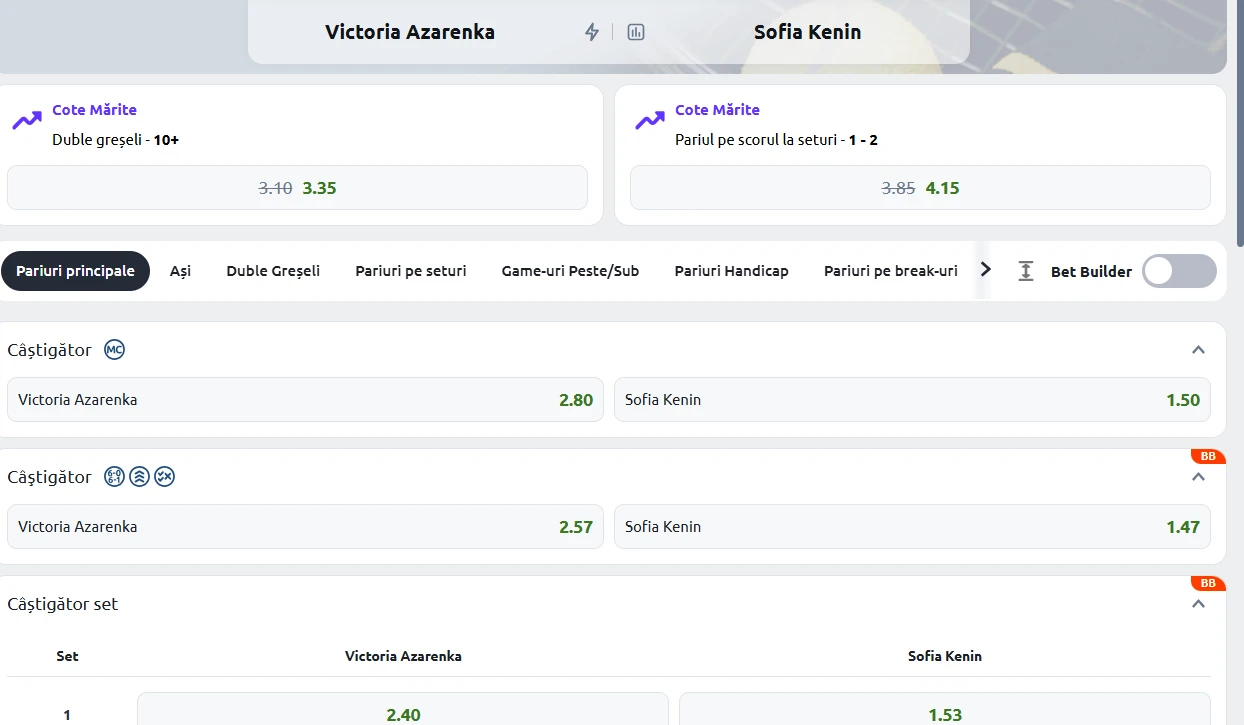1244x725 pixels.
Task: Pick boosted odds 4.15 for set score 1 - 2
Action: [x=920, y=188]
